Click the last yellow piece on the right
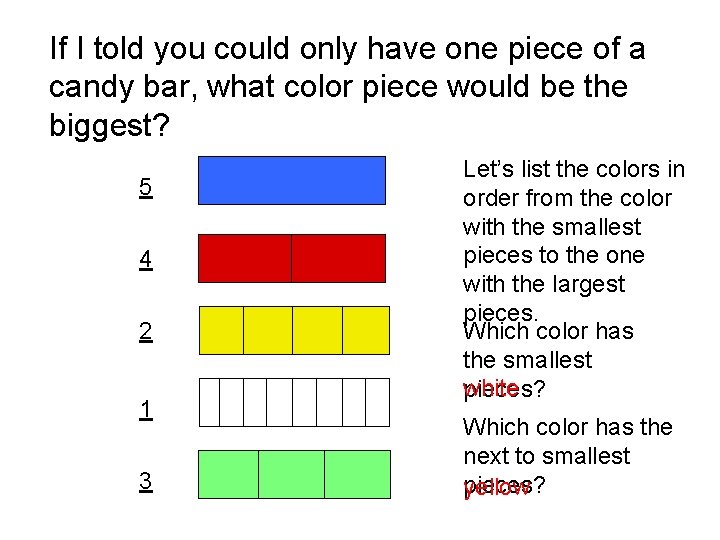Image resolution: width=720 pixels, height=540 pixels. [365, 330]
